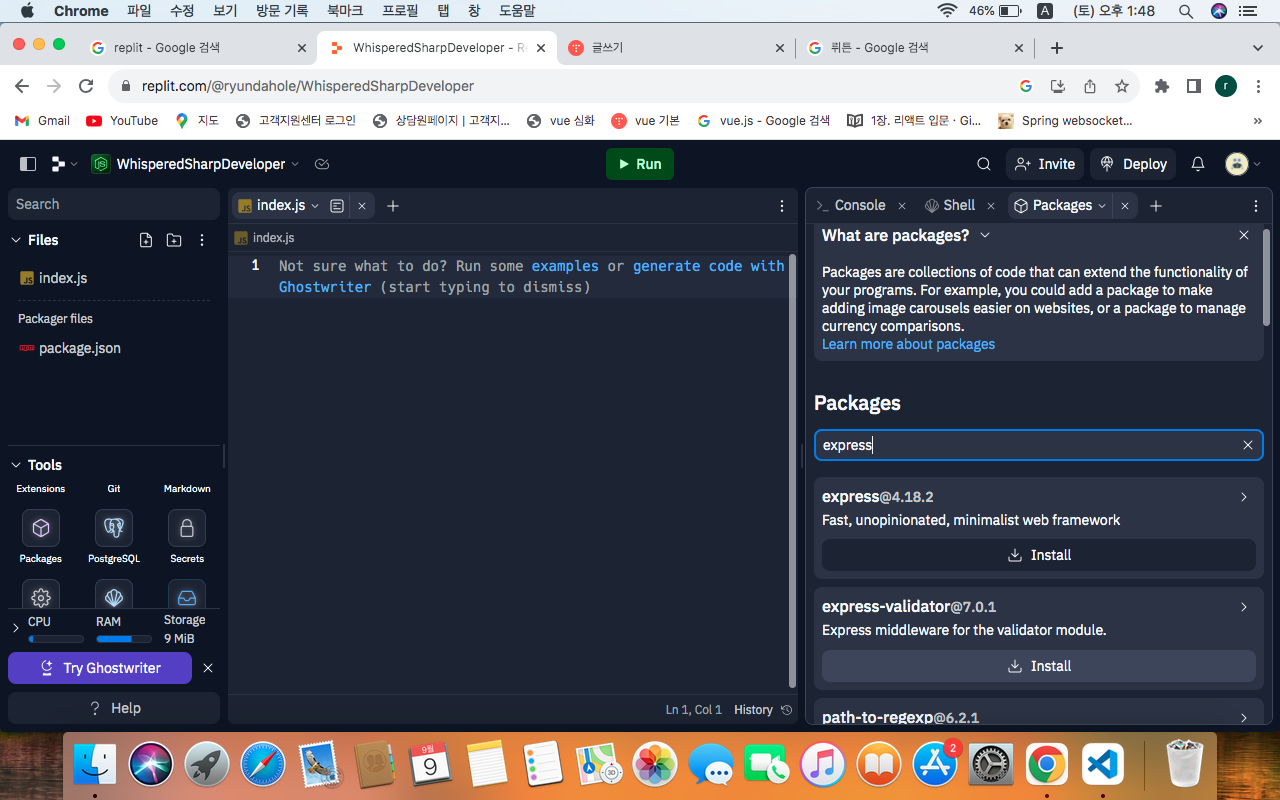The height and width of the screenshot is (800, 1280).
Task: Add a new editor tab with plus
Action: point(393,206)
